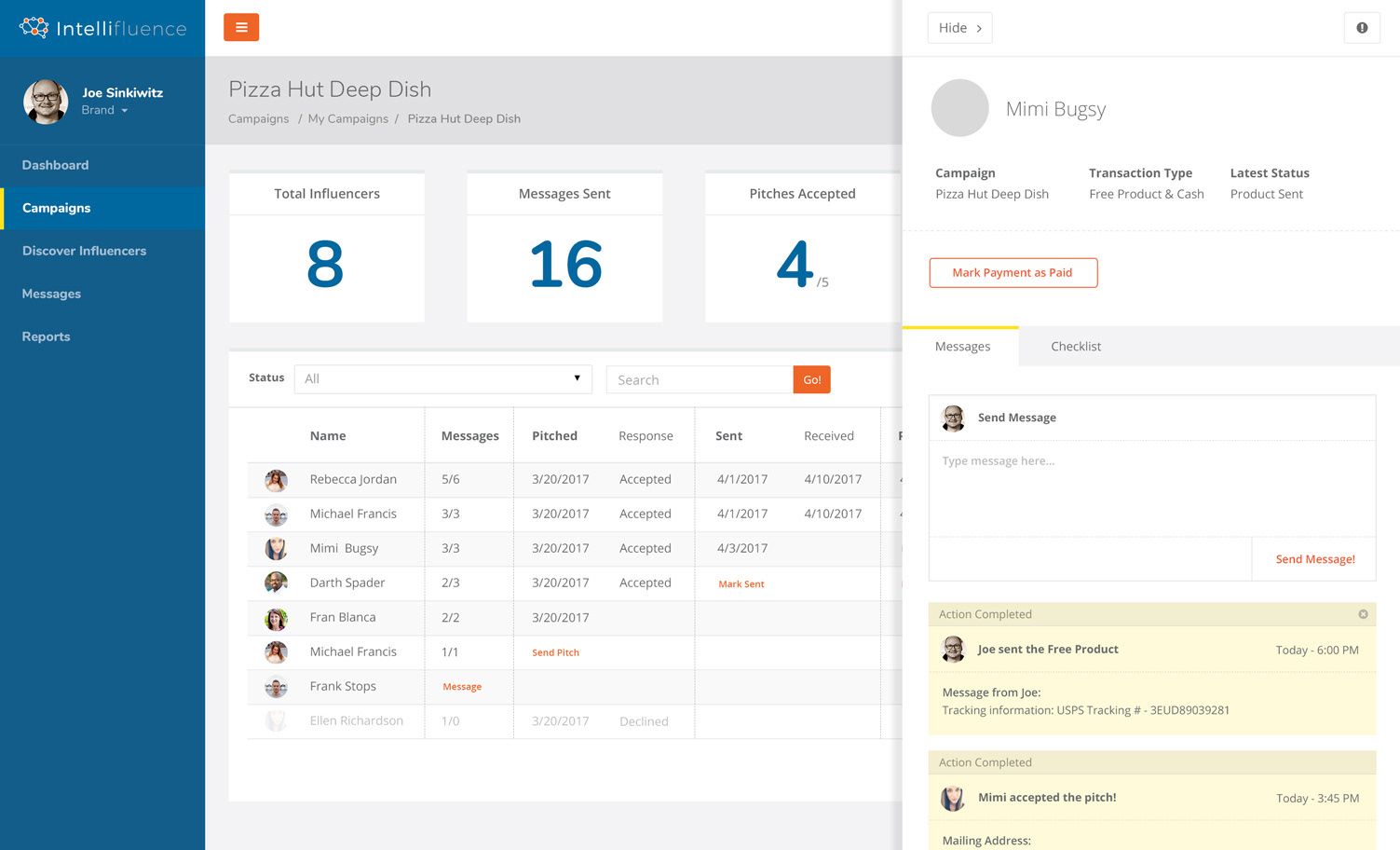Click Joe's avatar beside Send Message
Screen dimensions: 1400x850
point(953,418)
